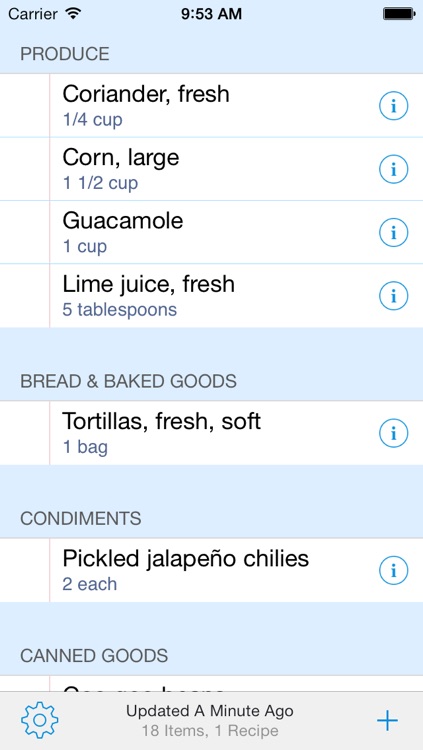Open Pickled jalapeño chilies info icon
Image resolution: width=423 pixels, height=750 pixels.
393,570
